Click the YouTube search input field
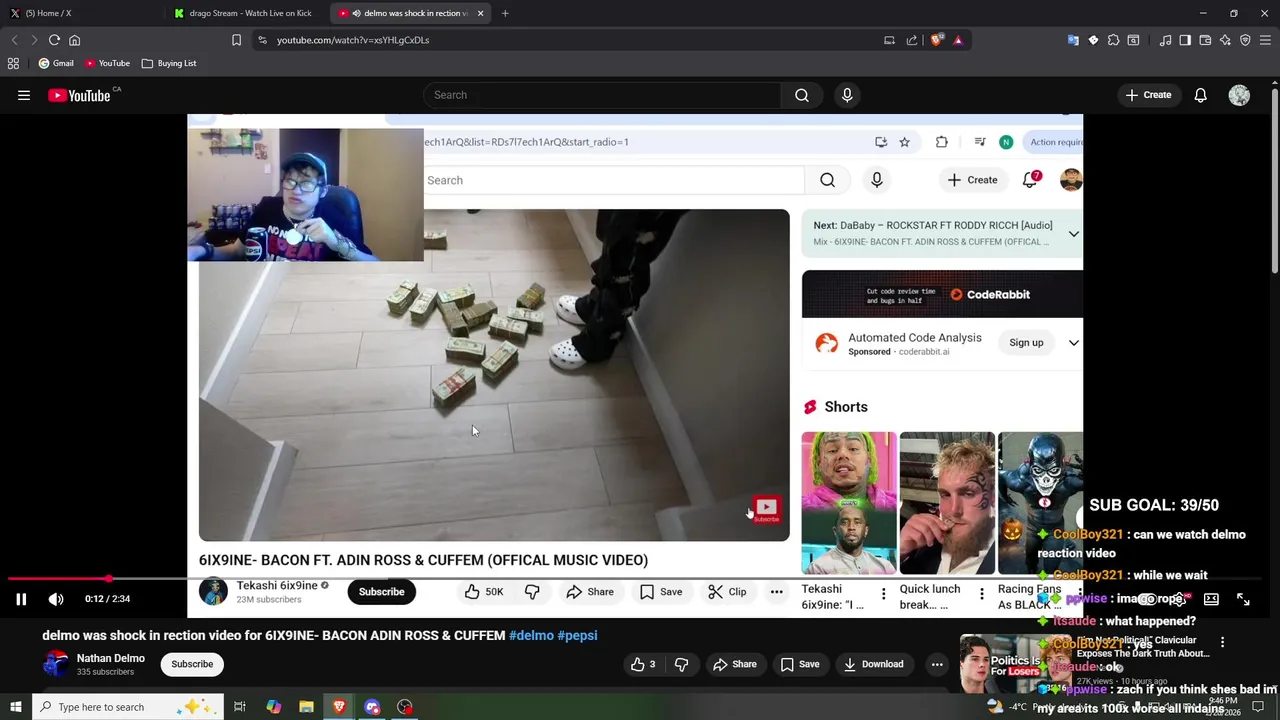The height and width of the screenshot is (720, 1280). click(602, 95)
